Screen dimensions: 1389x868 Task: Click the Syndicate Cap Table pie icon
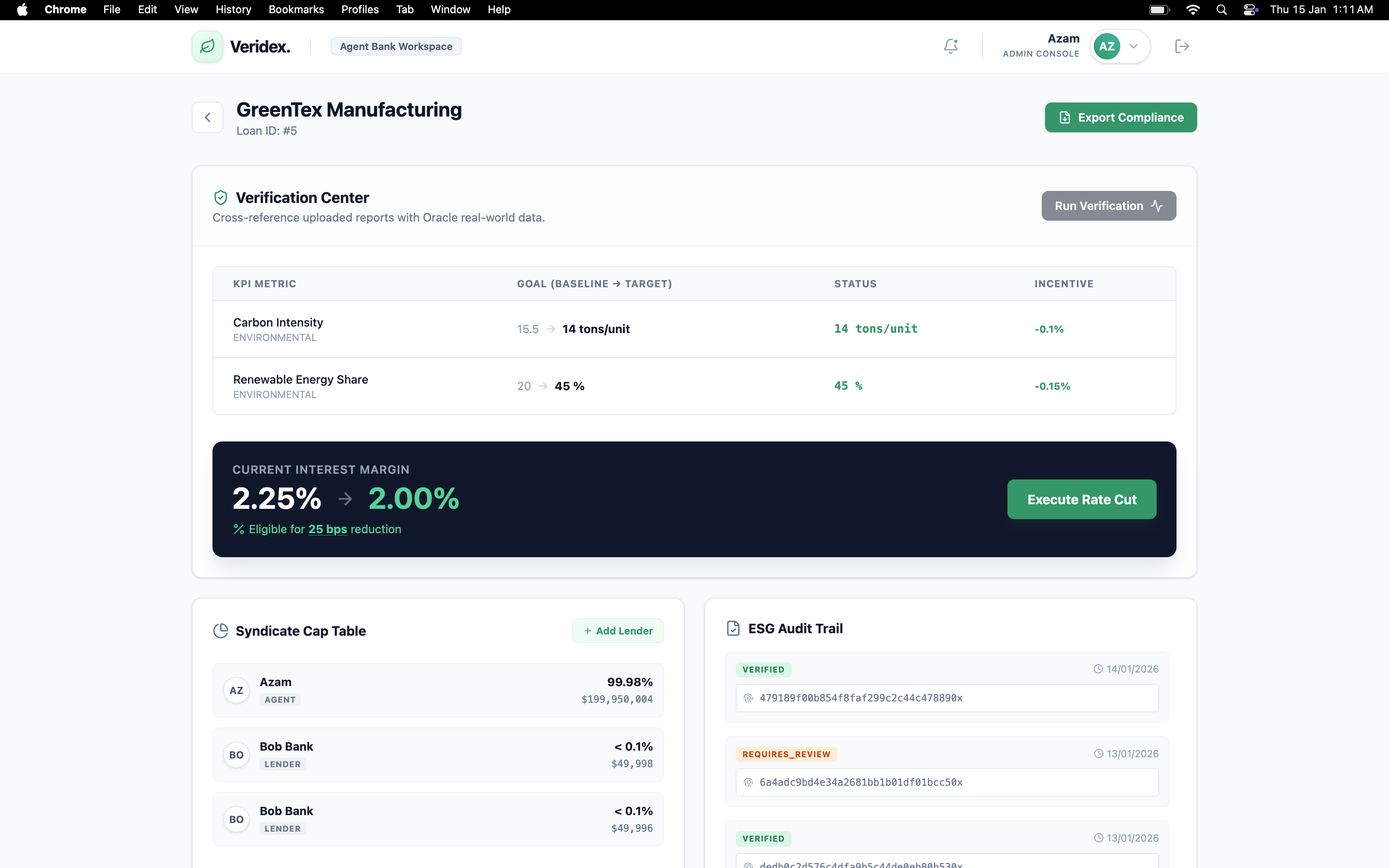[220, 630]
